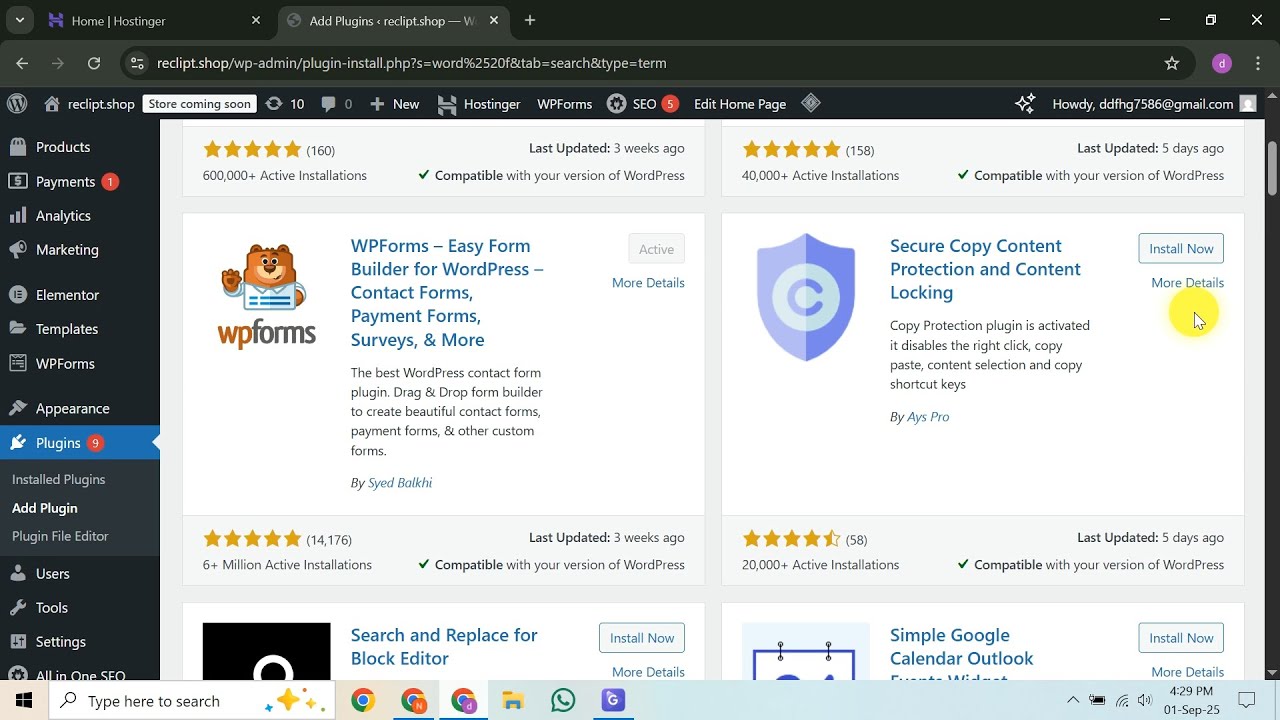Install Search and Replace for Block Editor
Viewport: 1280px width, 720px height.
(x=642, y=638)
